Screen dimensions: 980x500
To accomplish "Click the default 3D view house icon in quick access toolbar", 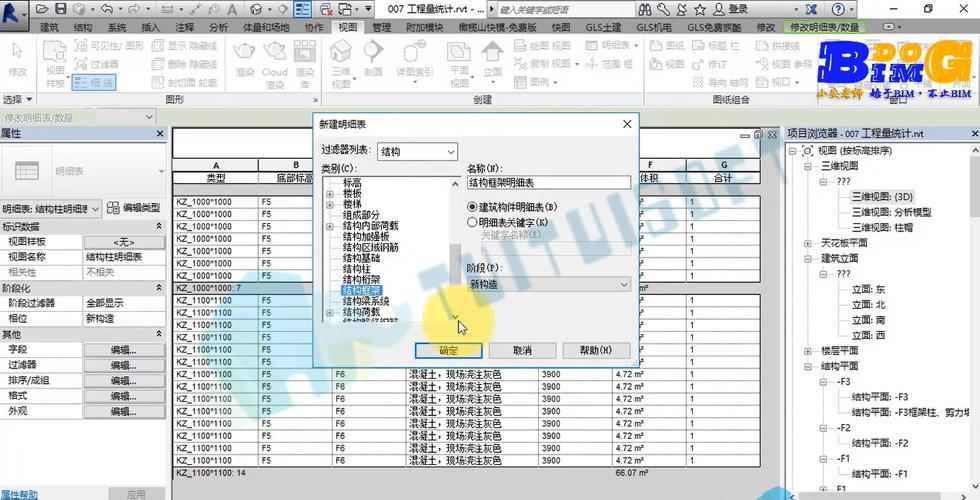I will (256, 9).
